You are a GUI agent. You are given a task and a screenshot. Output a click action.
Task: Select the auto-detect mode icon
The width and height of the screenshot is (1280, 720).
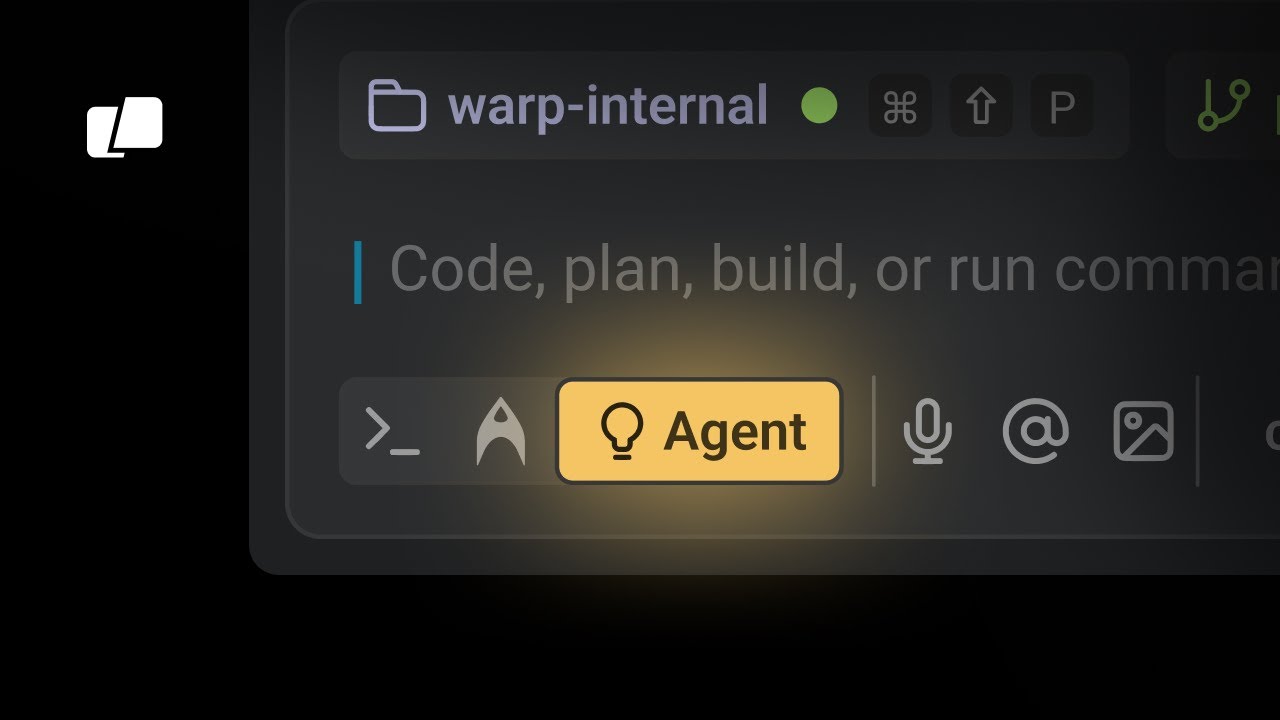[500, 431]
